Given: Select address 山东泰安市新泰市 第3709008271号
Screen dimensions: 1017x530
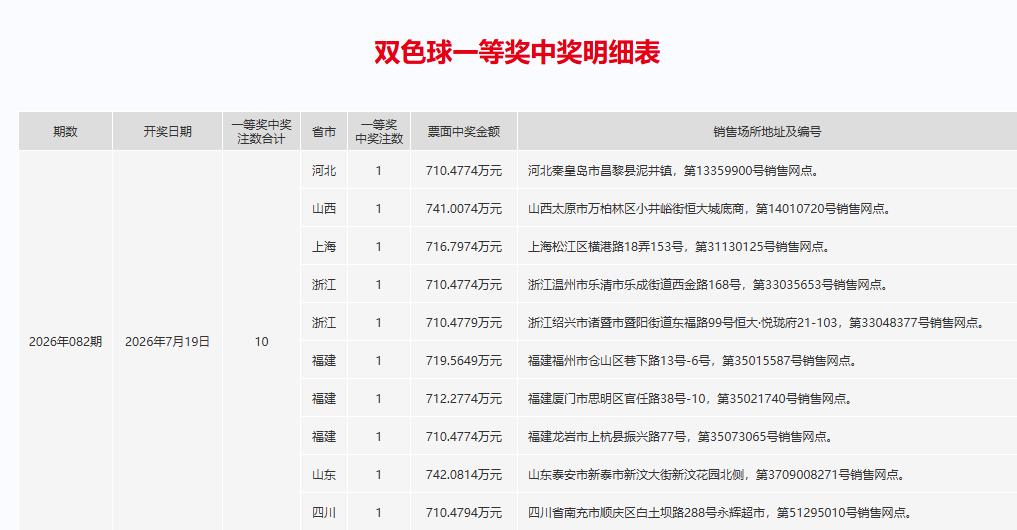Looking at the screenshot, I should [x=716, y=475].
